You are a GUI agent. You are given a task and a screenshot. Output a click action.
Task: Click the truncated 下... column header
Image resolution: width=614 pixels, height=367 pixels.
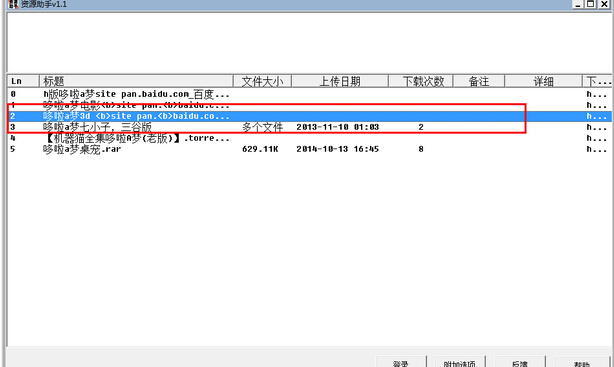[597, 81]
